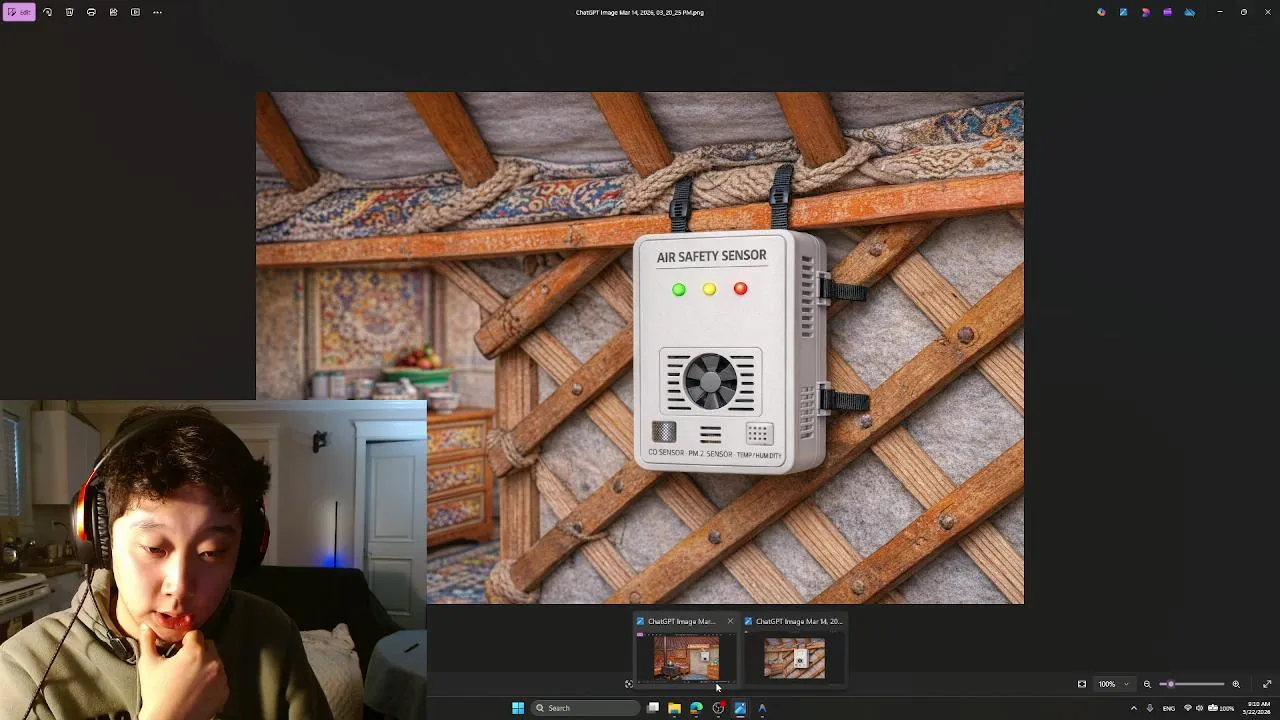Image resolution: width=1280 pixels, height=720 pixels.
Task: Open the clock and date in taskbar
Action: coord(1257,708)
